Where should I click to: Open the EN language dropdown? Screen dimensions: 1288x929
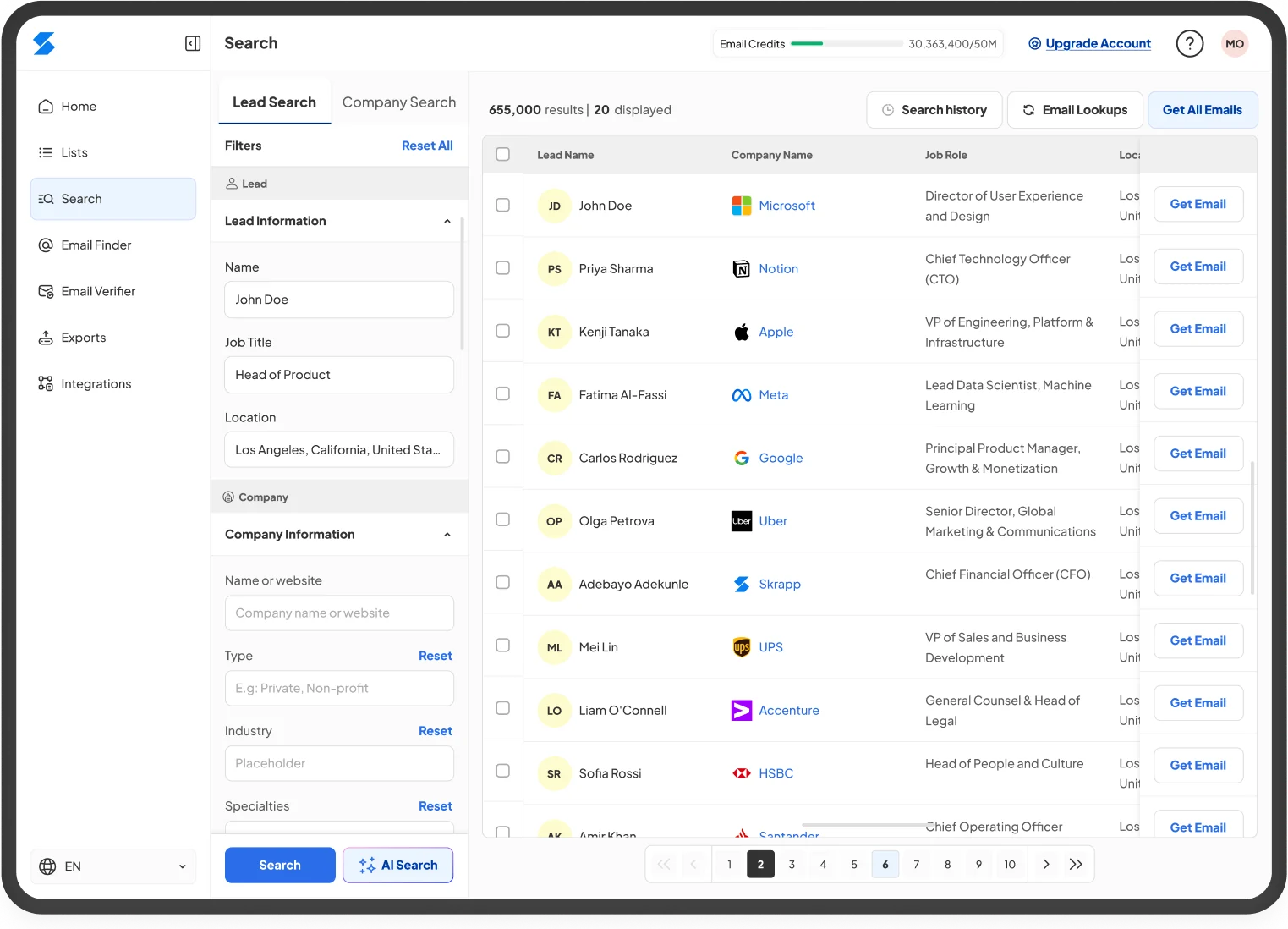tap(113, 866)
